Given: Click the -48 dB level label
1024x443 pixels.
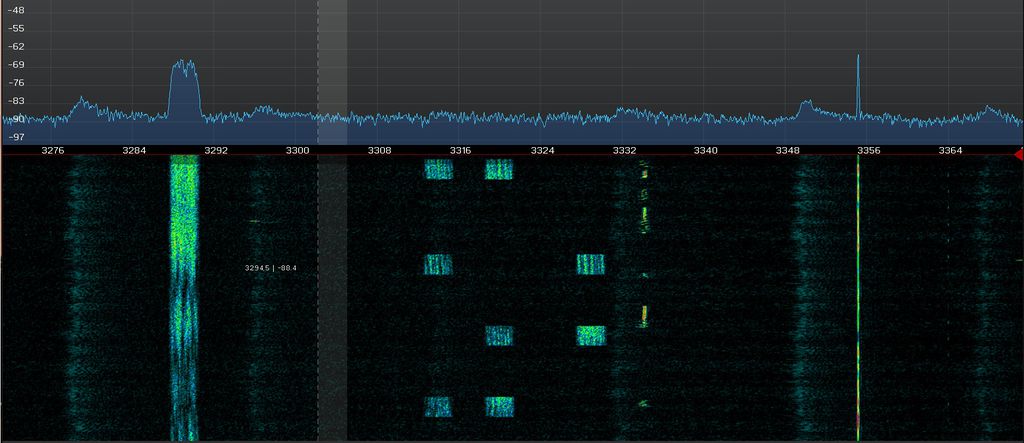Looking at the screenshot, I should (x=16, y=10).
